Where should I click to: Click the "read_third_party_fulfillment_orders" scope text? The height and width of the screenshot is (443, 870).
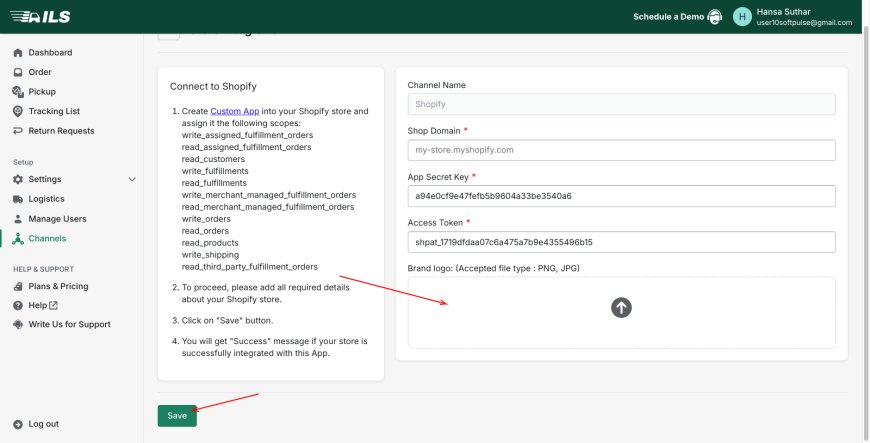[x=250, y=267]
